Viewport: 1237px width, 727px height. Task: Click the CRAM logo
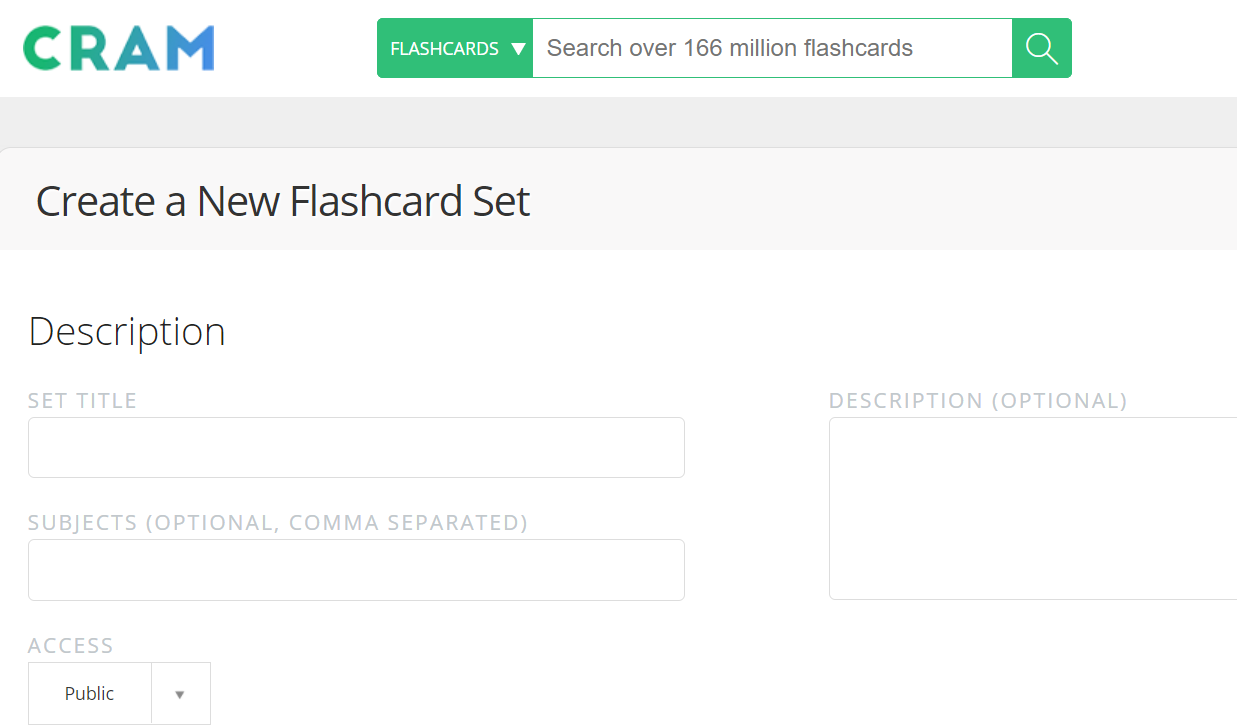pos(119,48)
